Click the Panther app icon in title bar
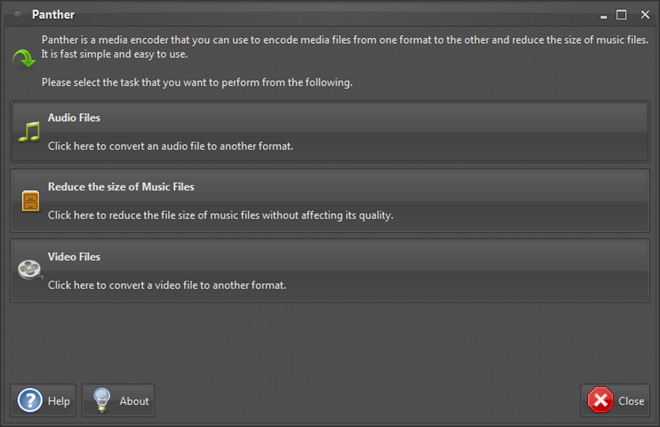The height and width of the screenshot is (427, 660). coord(16,14)
